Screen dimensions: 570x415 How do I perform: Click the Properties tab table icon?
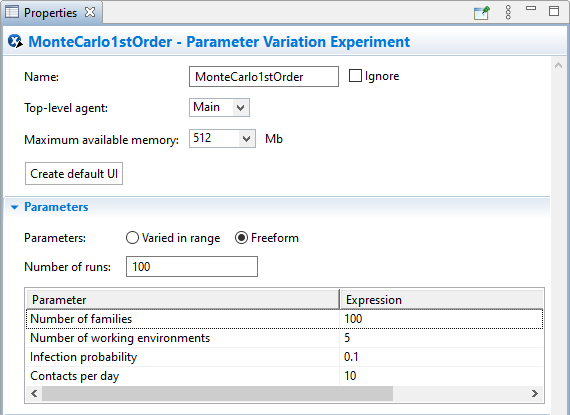12,12
